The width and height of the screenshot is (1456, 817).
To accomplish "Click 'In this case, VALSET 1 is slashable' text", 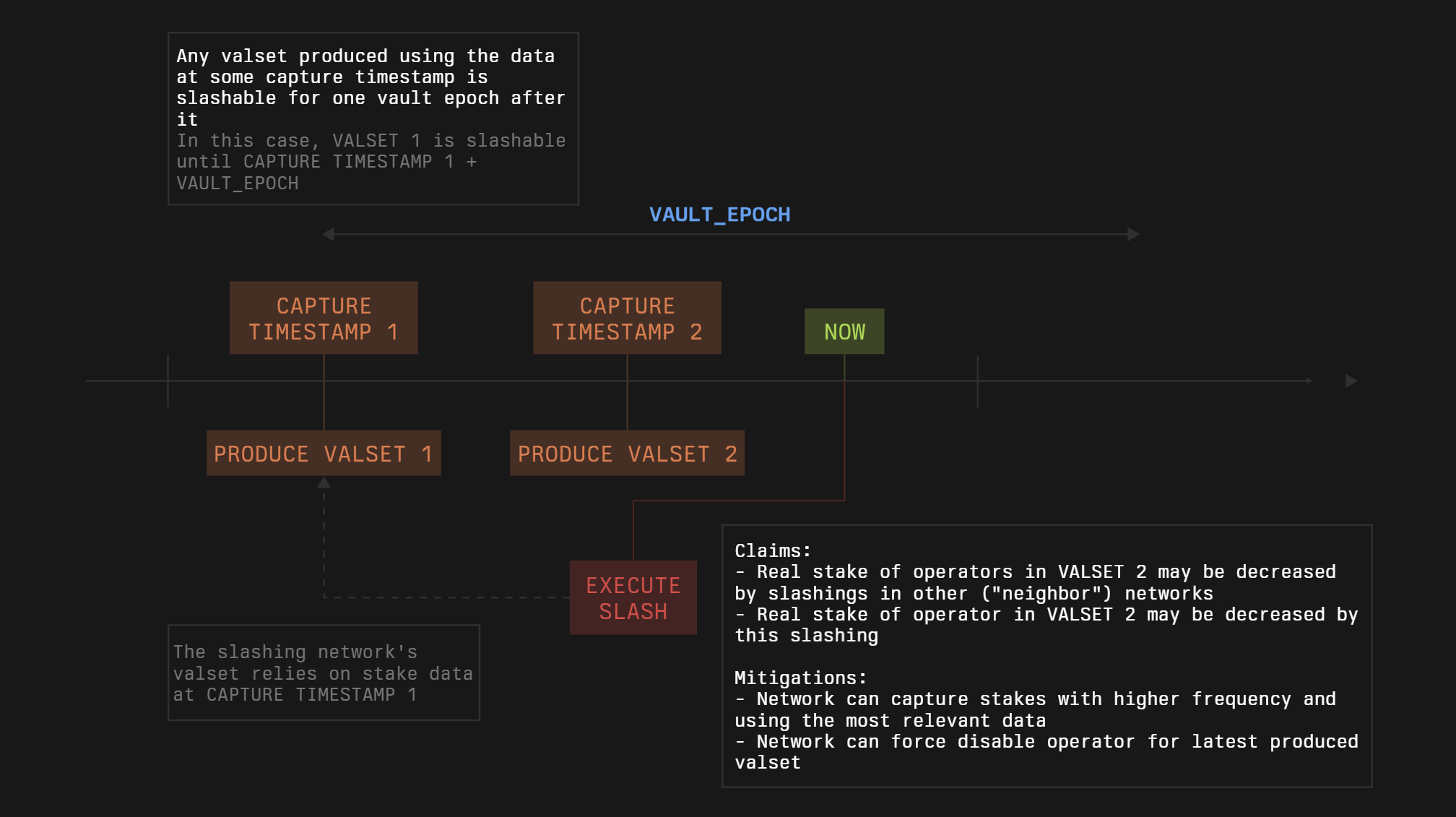I will tap(371, 140).
